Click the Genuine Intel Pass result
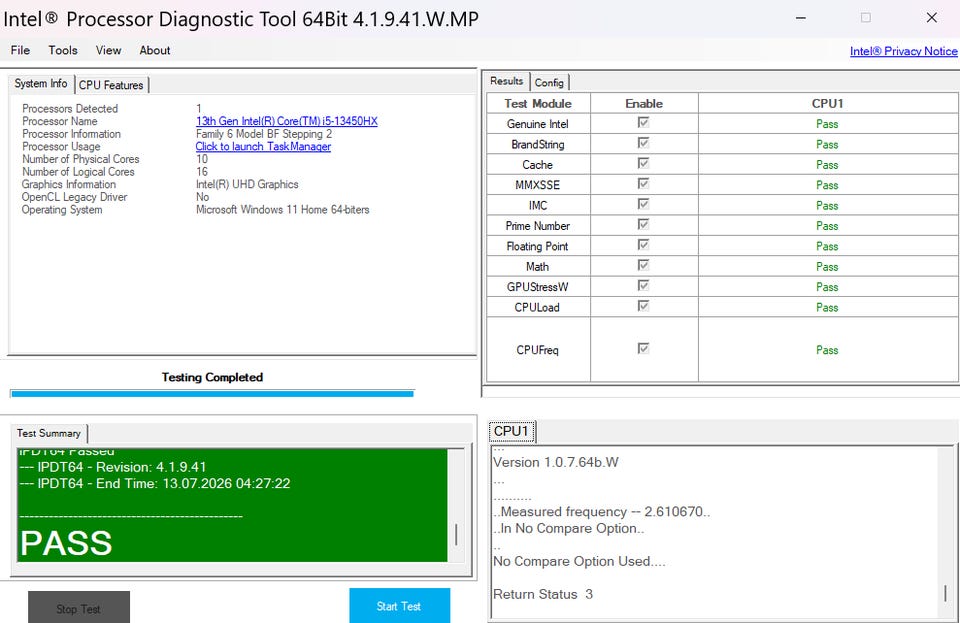Image resolution: width=960 pixels, height=623 pixels. click(827, 124)
